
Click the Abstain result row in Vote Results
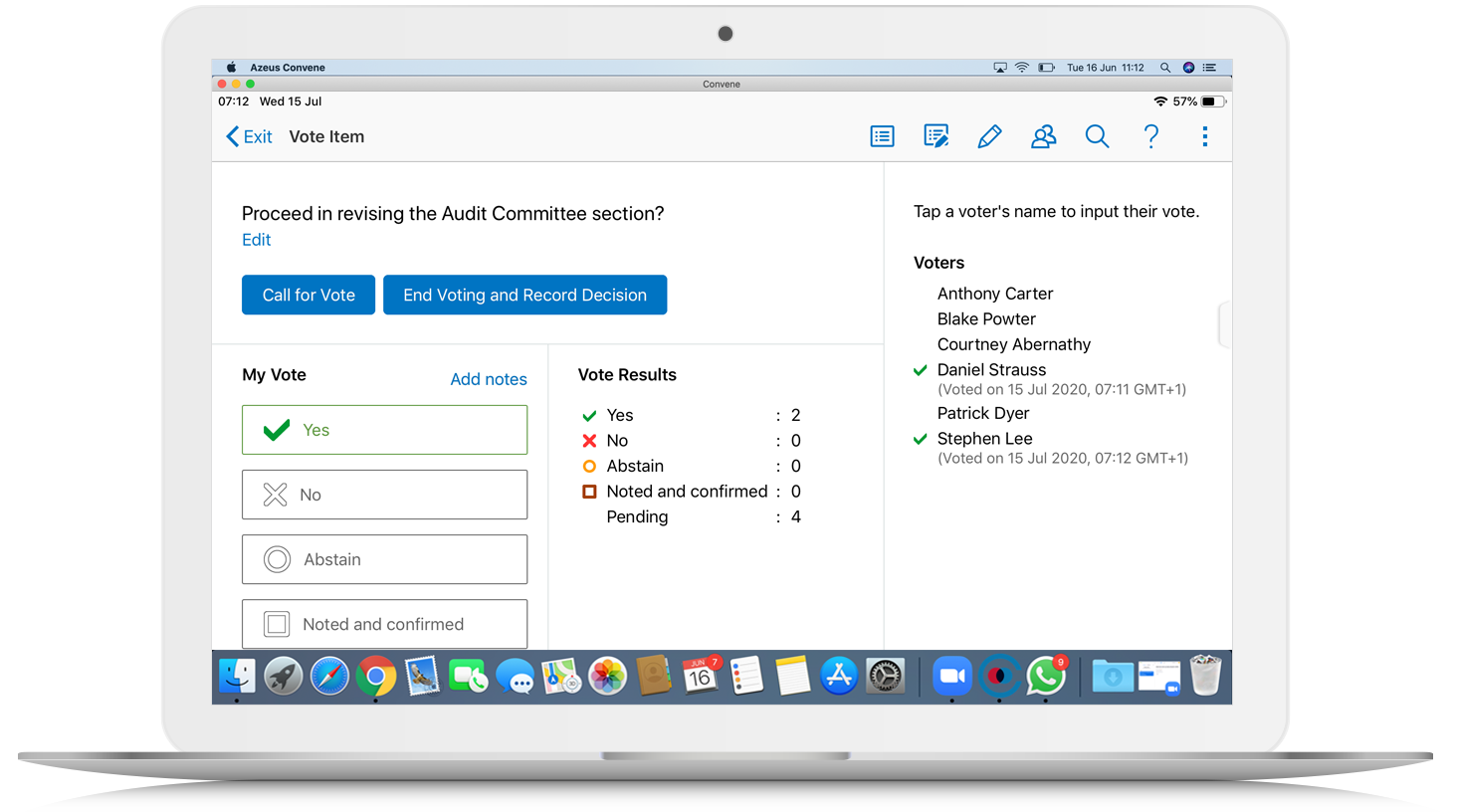[x=692, y=466]
